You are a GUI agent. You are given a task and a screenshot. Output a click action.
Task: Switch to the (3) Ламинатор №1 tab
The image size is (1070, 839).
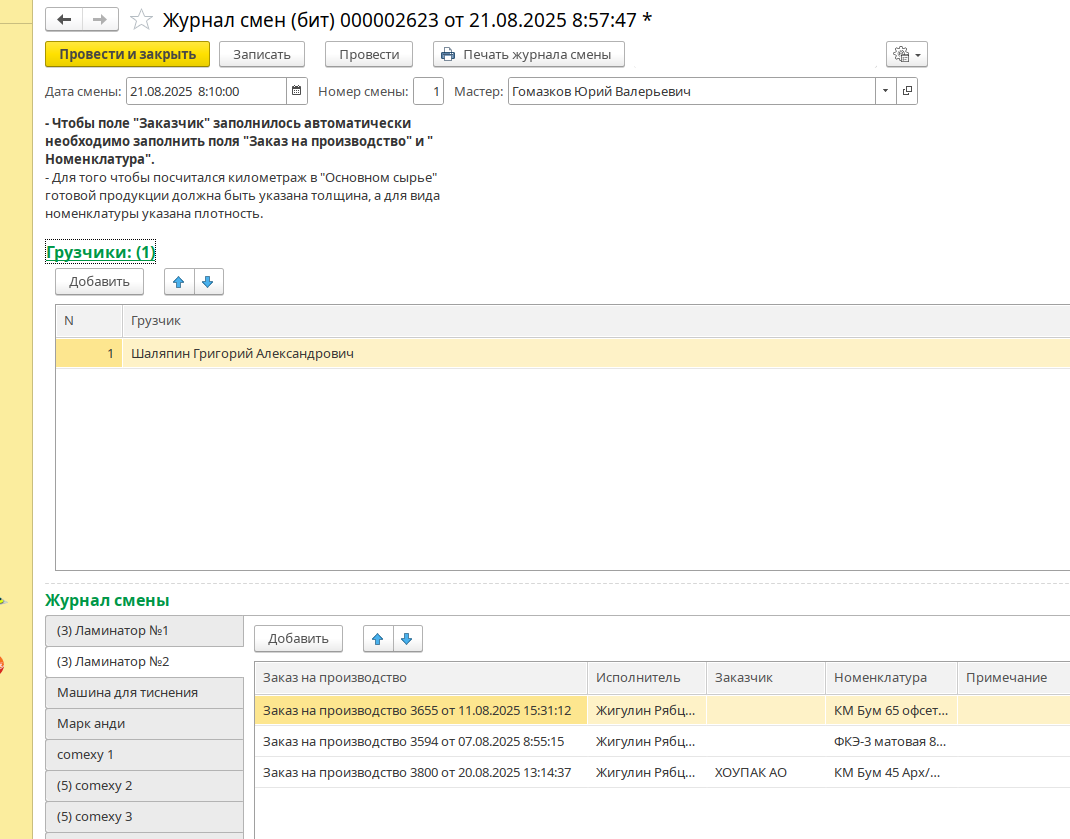(144, 631)
